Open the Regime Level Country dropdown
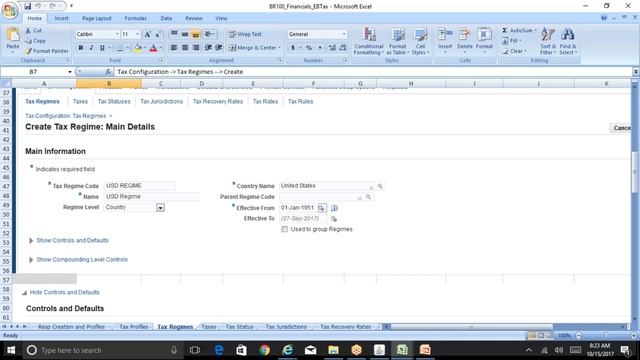The image size is (640, 360). pos(160,208)
